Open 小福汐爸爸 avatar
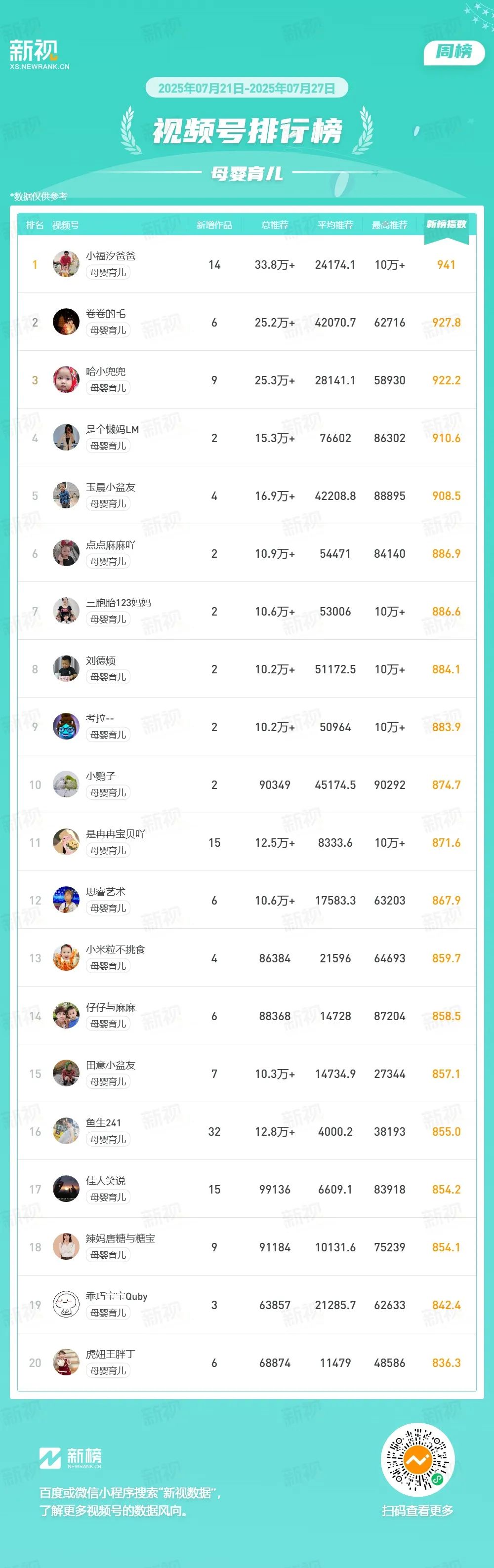Viewport: 494px width, 1568px height. (66, 264)
